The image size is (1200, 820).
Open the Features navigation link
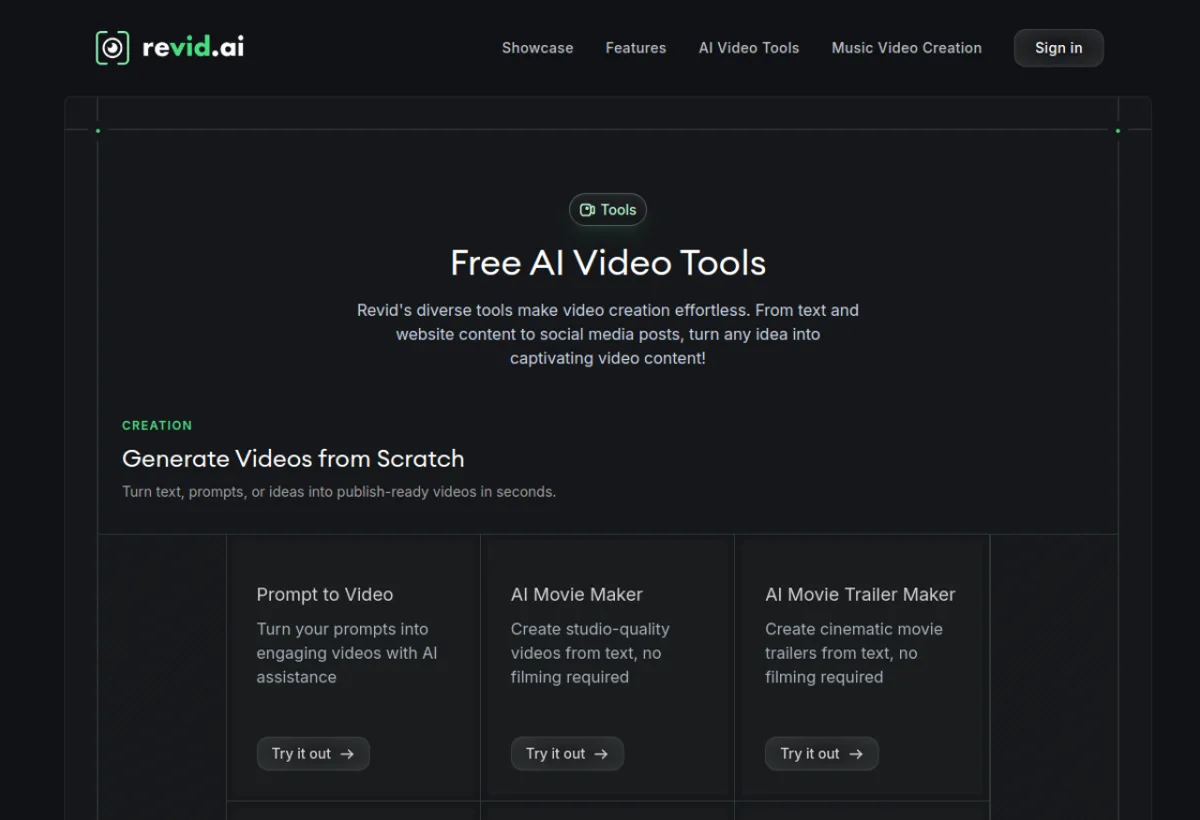636,48
